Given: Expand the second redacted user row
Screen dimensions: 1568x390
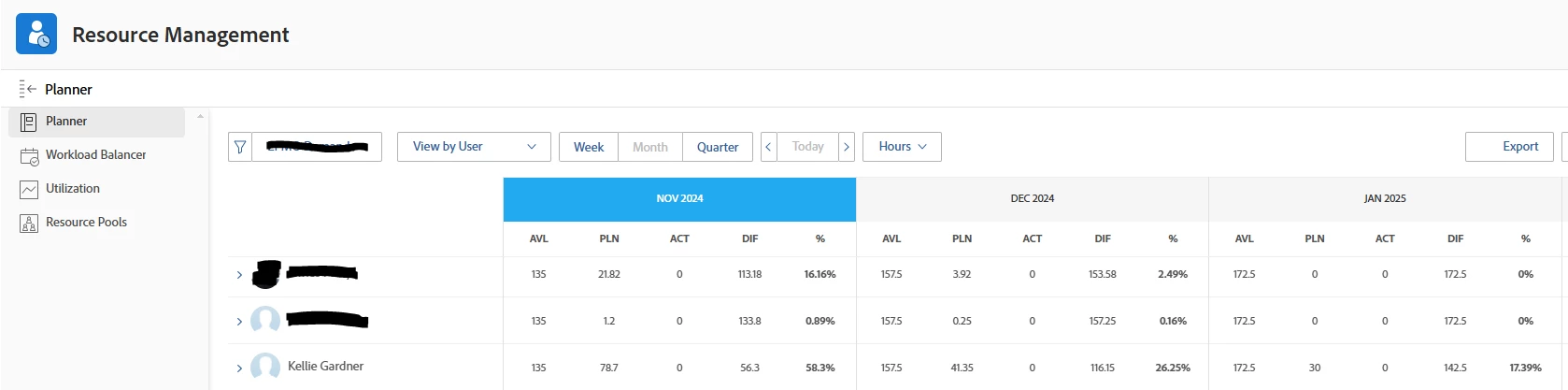Looking at the screenshot, I should [239, 322].
